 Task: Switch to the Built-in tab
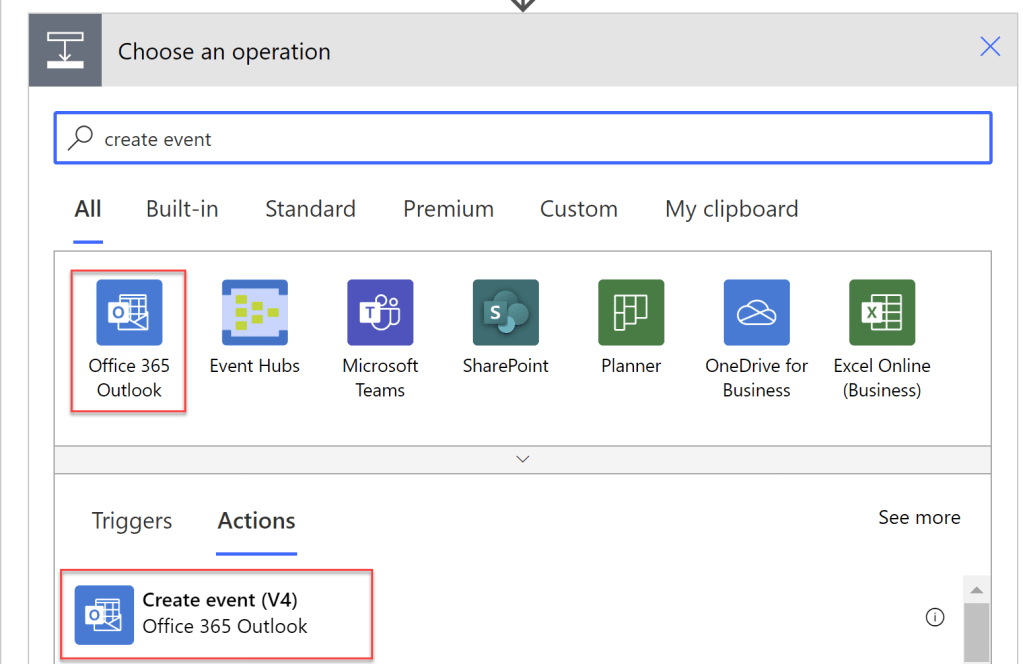[181, 209]
